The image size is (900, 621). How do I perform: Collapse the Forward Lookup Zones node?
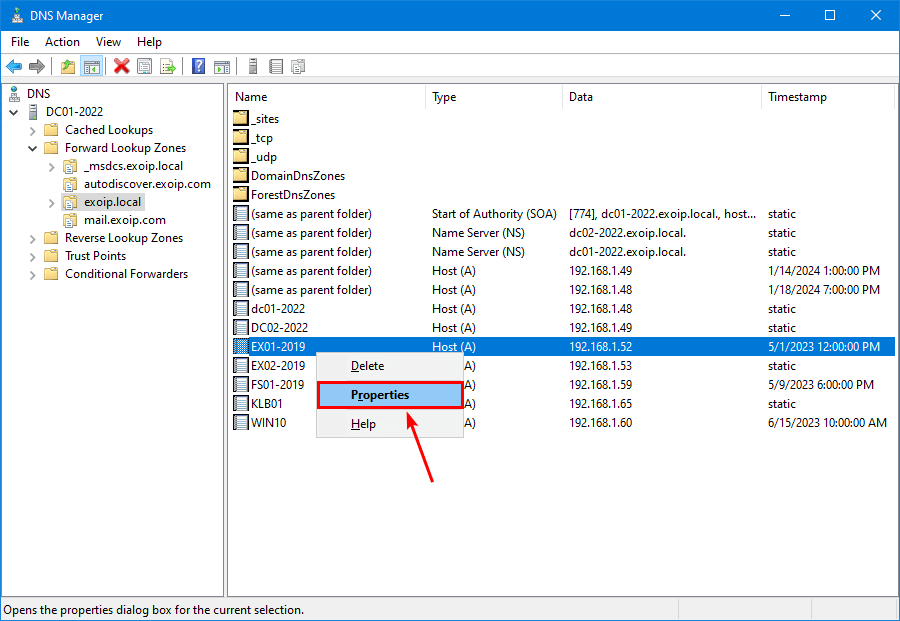tap(33, 148)
